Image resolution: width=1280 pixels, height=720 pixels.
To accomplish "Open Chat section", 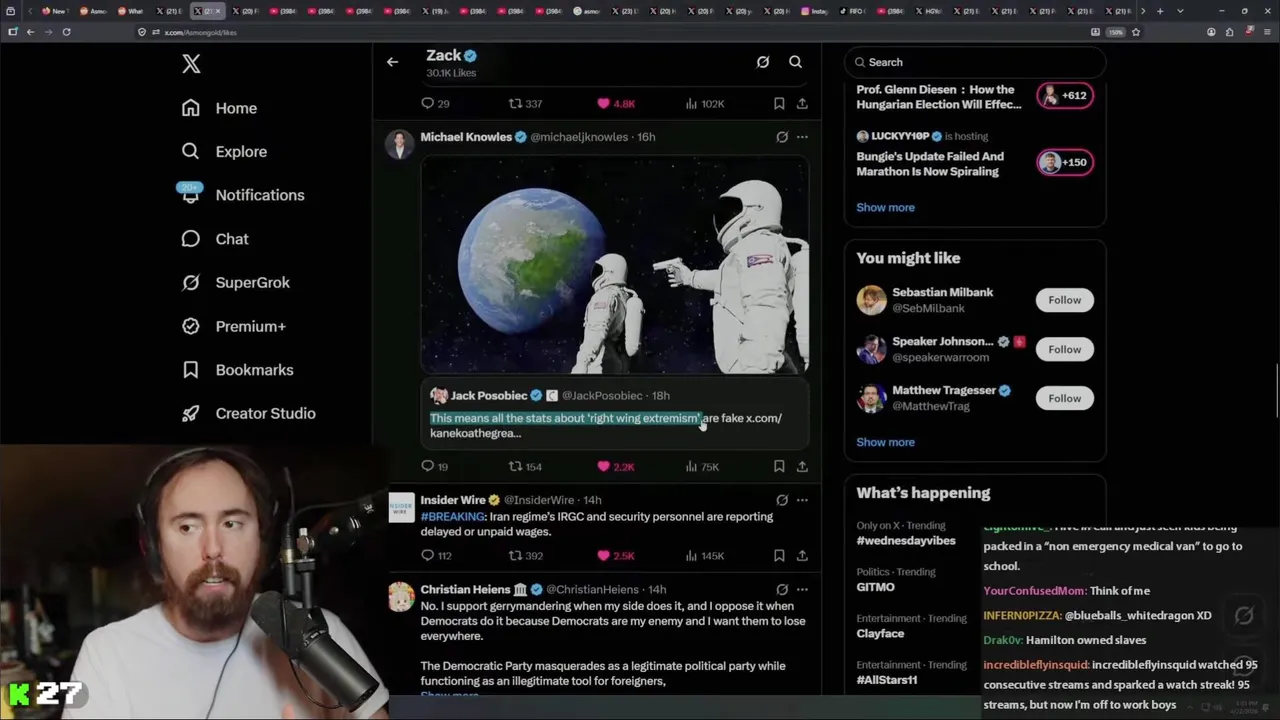I will point(232,239).
